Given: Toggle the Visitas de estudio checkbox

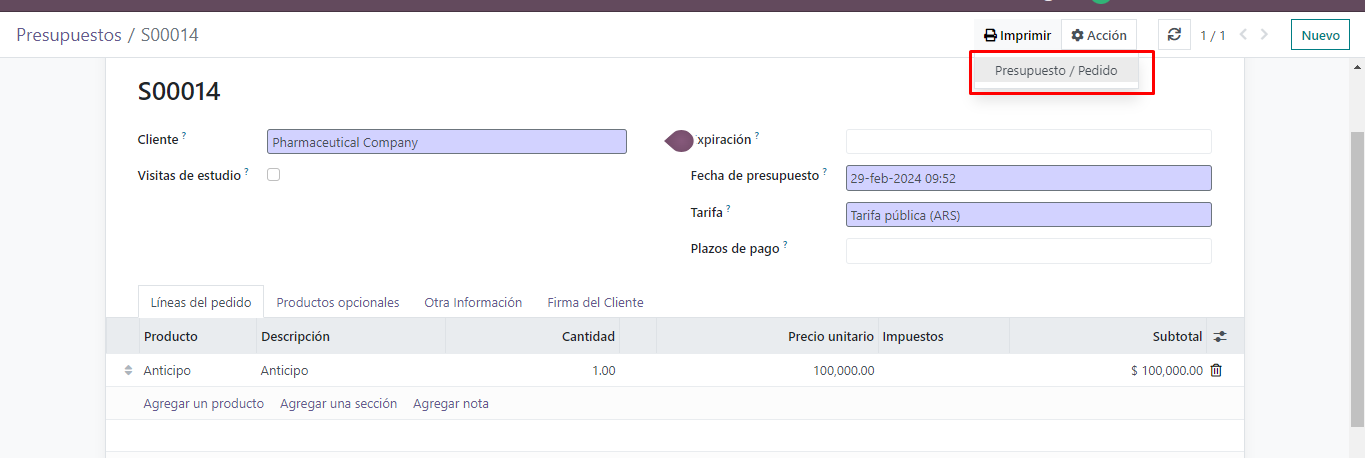Looking at the screenshot, I should pos(273,175).
